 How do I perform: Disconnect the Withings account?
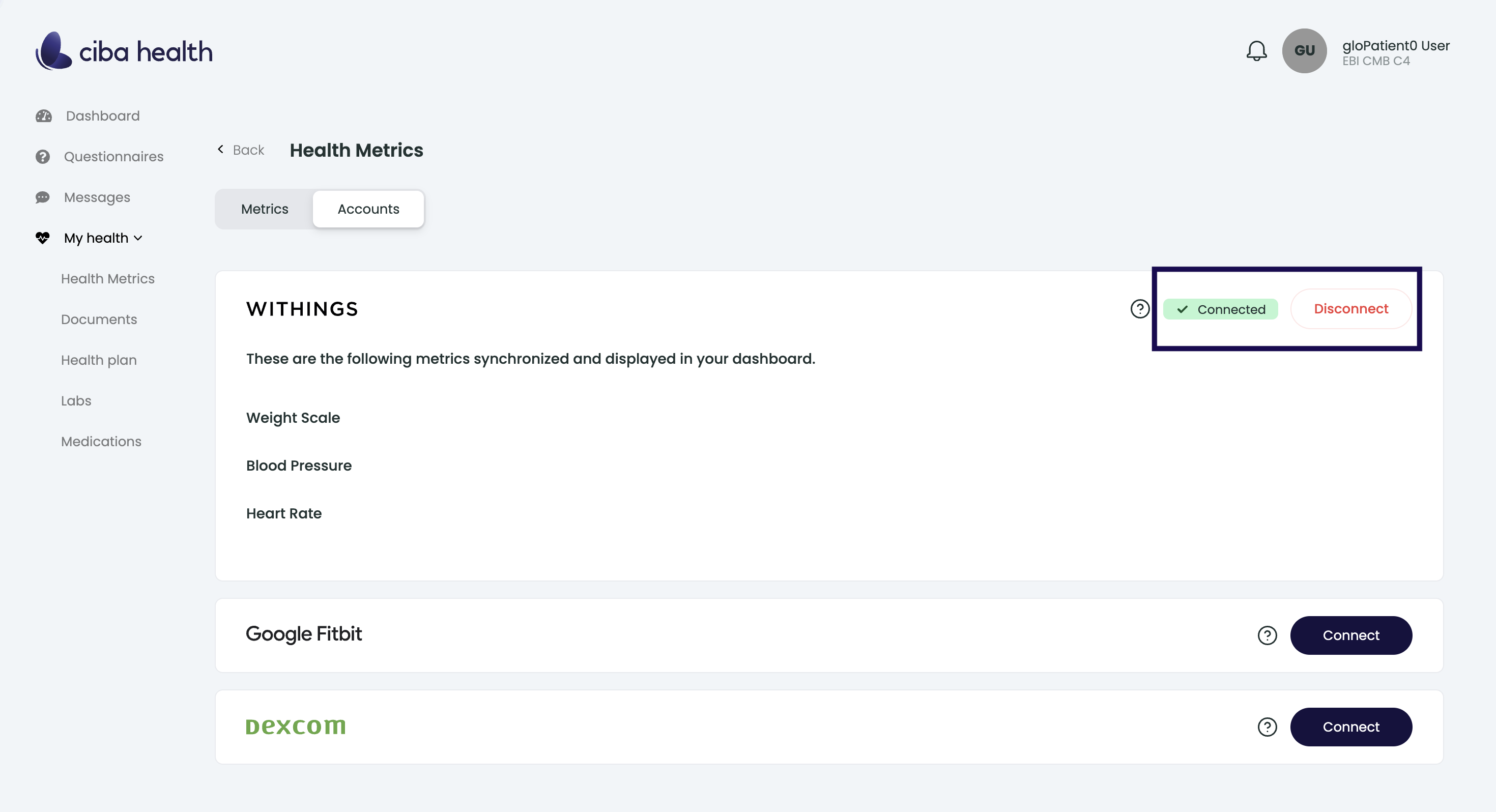[x=1351, y=309]
